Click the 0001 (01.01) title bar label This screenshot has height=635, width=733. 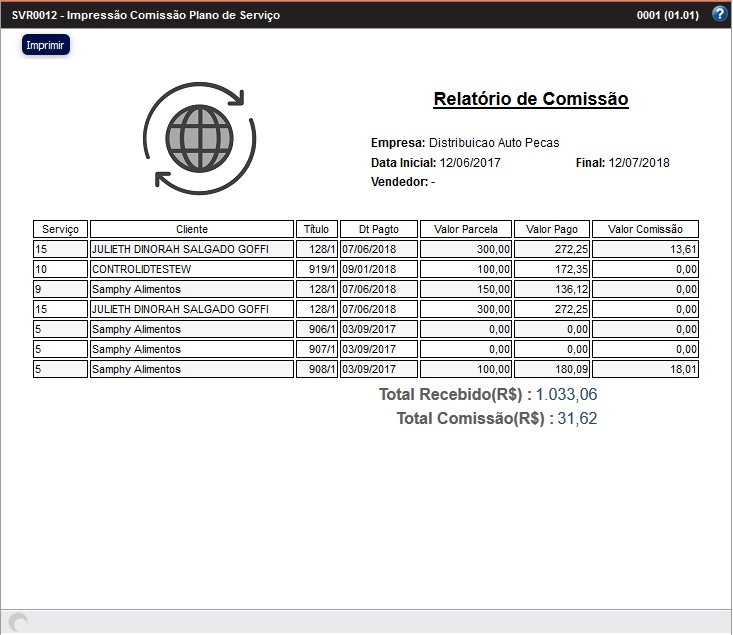[668, 16]
